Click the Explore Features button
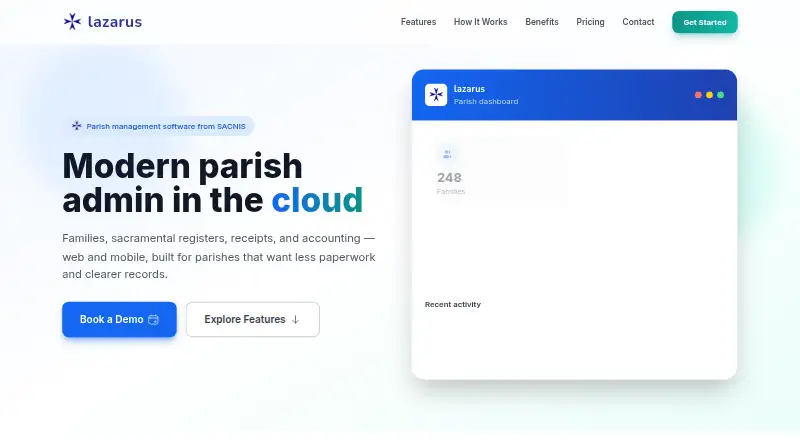 click(253, 320)
